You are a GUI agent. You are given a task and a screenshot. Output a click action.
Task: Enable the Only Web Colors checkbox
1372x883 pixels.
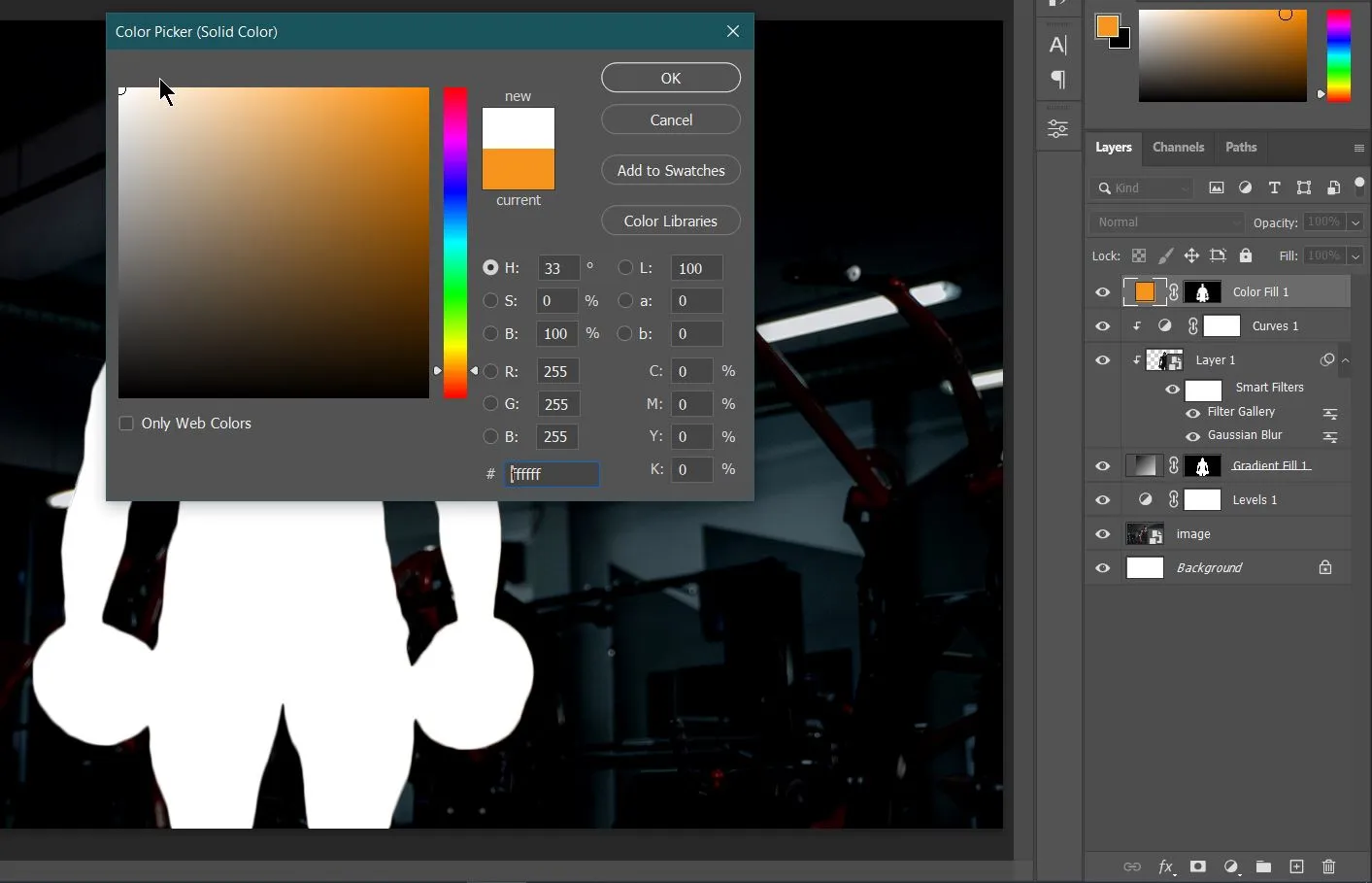point(126,424)
